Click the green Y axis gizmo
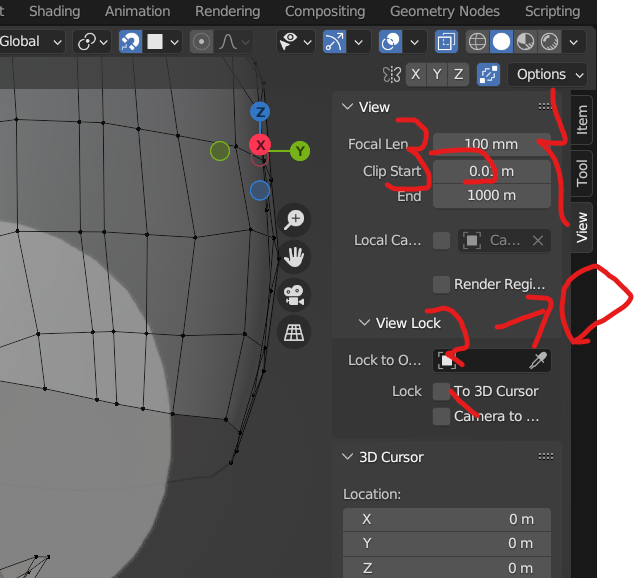The height and width of the screenshot is (578, 636). coord(300,151)
